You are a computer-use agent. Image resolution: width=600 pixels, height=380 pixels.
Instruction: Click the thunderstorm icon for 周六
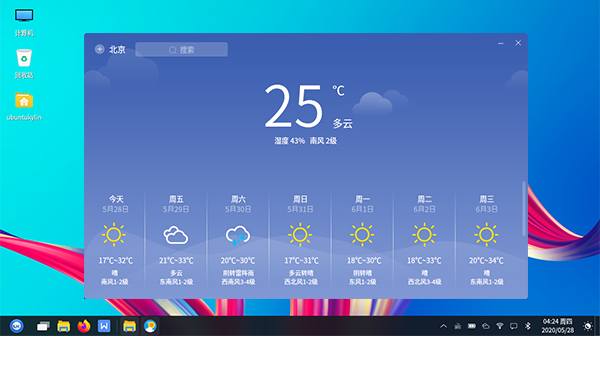(x=238, y=235)
